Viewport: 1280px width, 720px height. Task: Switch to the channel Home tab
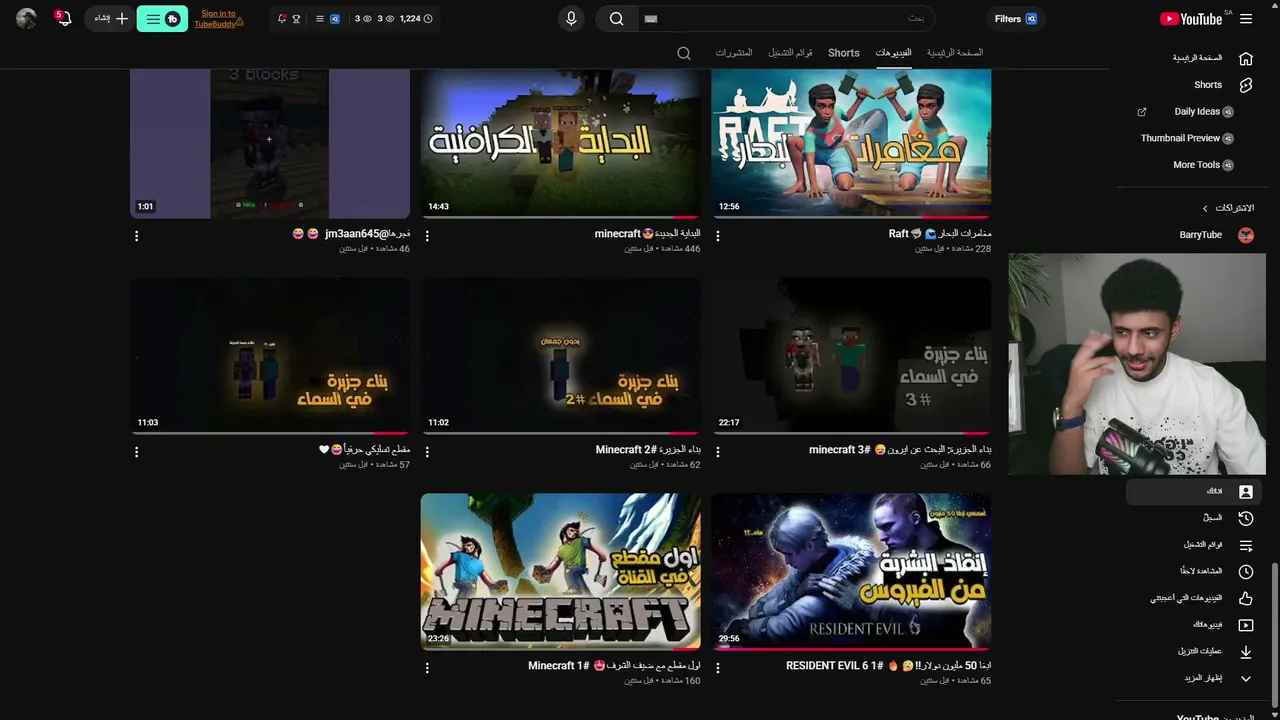point(955,53)
